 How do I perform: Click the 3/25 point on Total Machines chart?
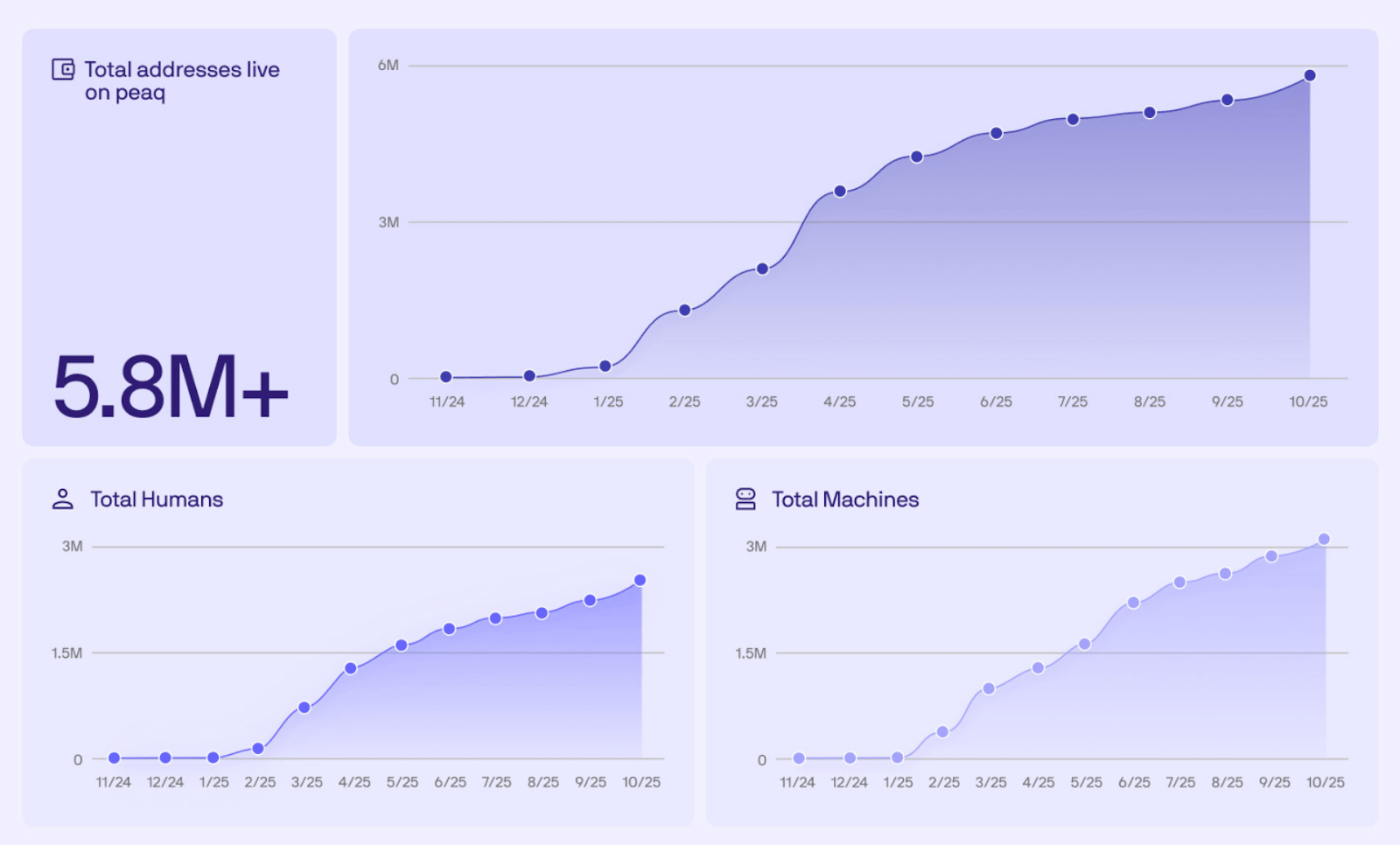[x=989, y=688]
